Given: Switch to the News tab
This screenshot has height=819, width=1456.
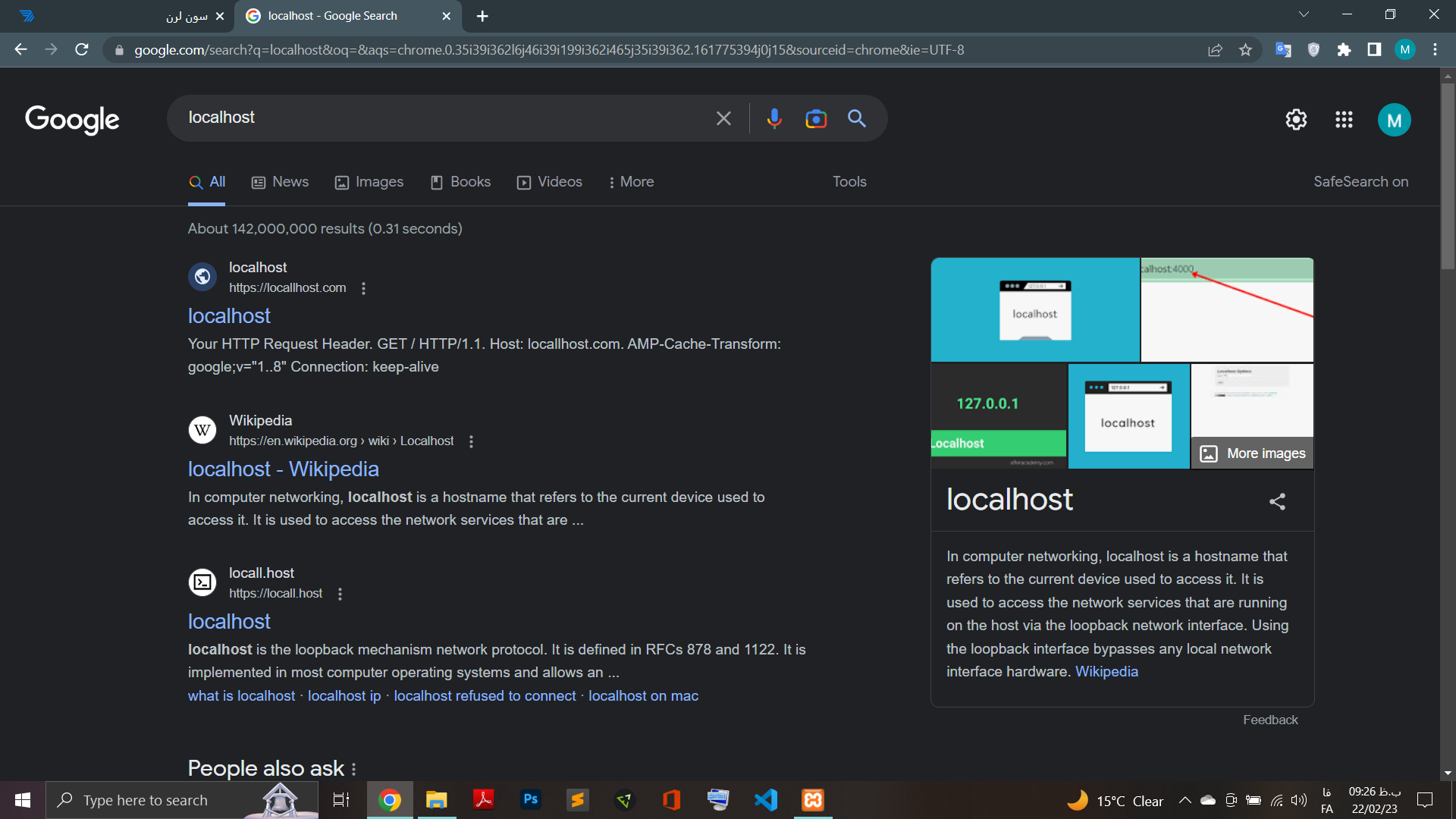Looking at the screenshot, I should pos(280,182).
